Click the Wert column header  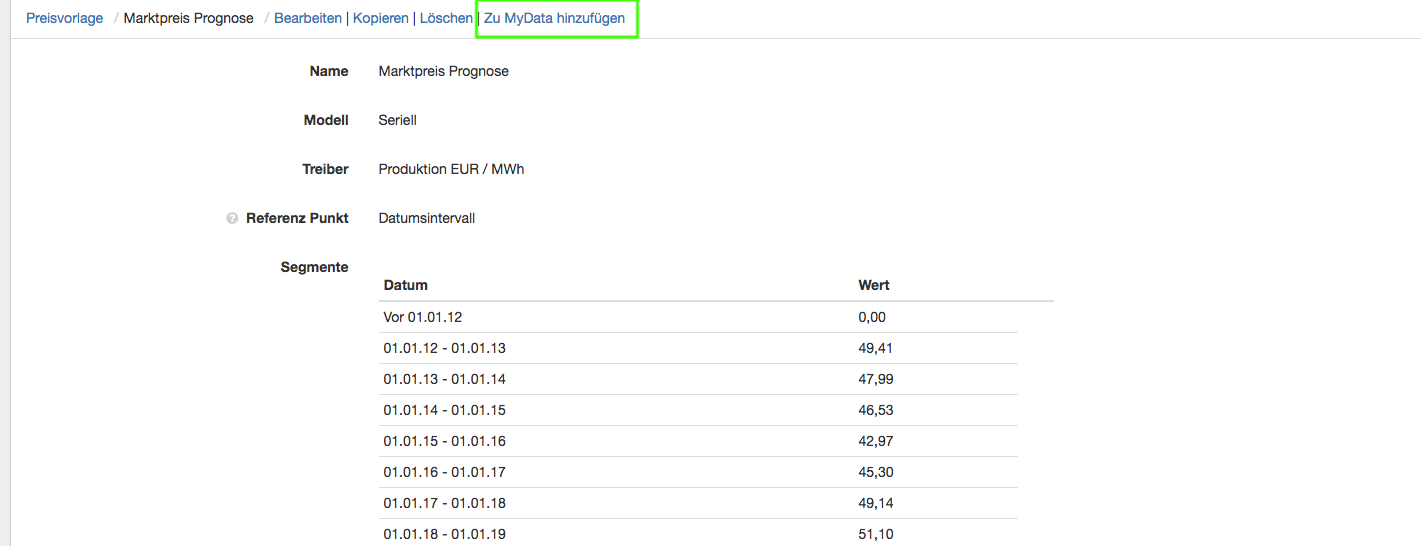[x=874, y=285]
